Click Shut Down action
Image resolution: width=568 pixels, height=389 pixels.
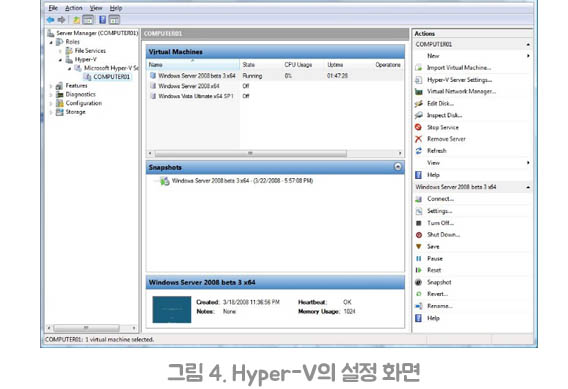click(x=443, y=235)
